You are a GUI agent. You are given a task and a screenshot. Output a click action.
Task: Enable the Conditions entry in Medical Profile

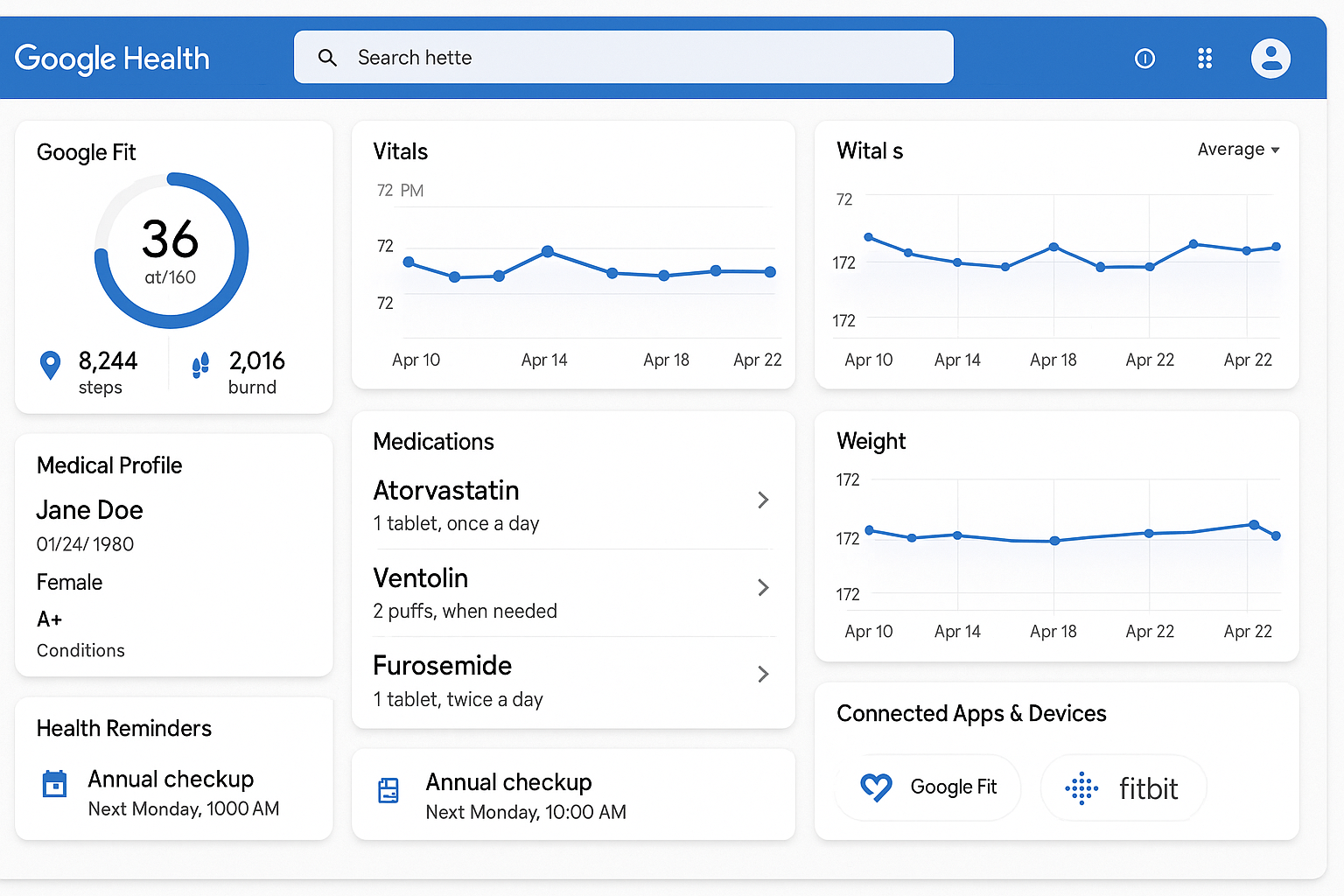tap(80, 650)
